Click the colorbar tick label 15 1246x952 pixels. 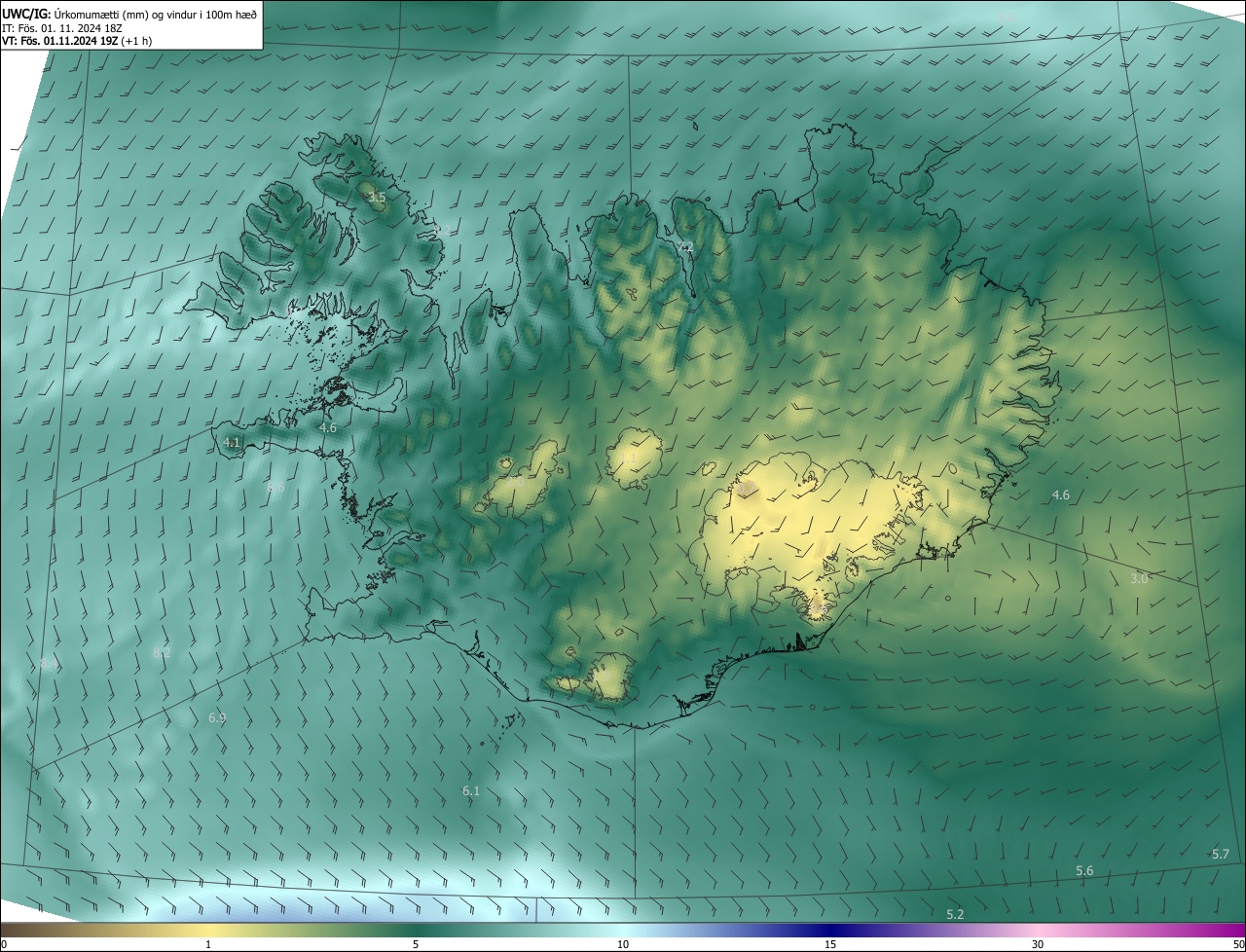[830, 945]
